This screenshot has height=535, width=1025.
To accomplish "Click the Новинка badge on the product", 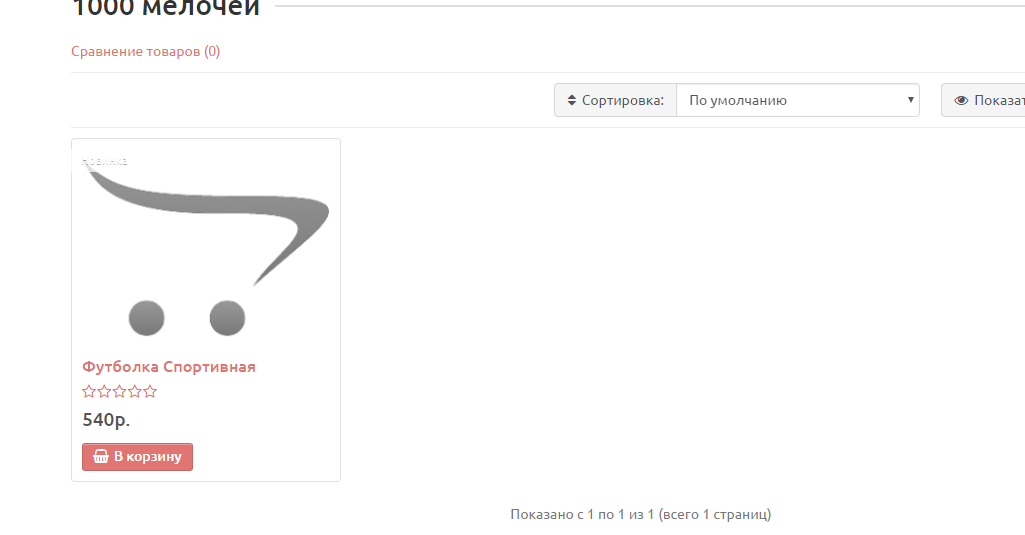I will 104,161.
